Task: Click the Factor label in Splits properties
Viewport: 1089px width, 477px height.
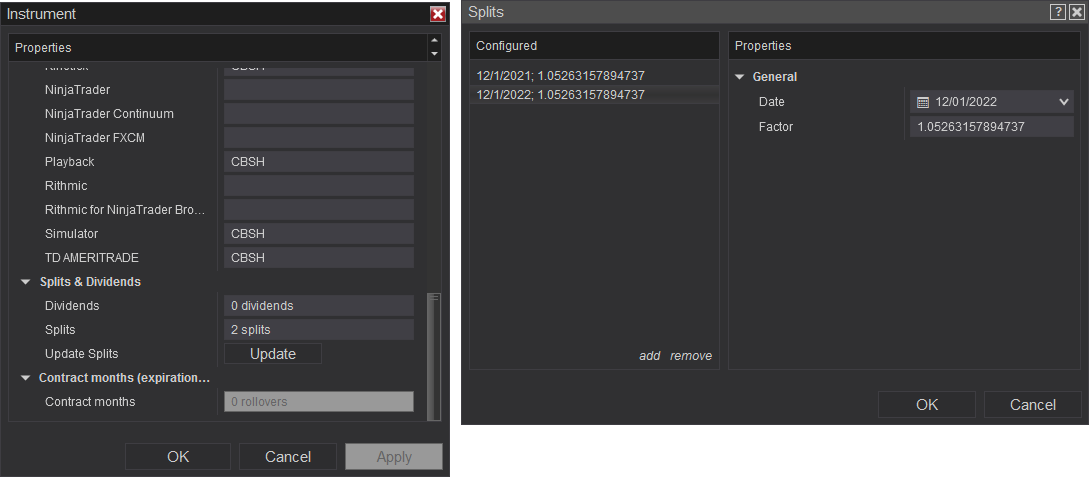Action: (776, 126)
